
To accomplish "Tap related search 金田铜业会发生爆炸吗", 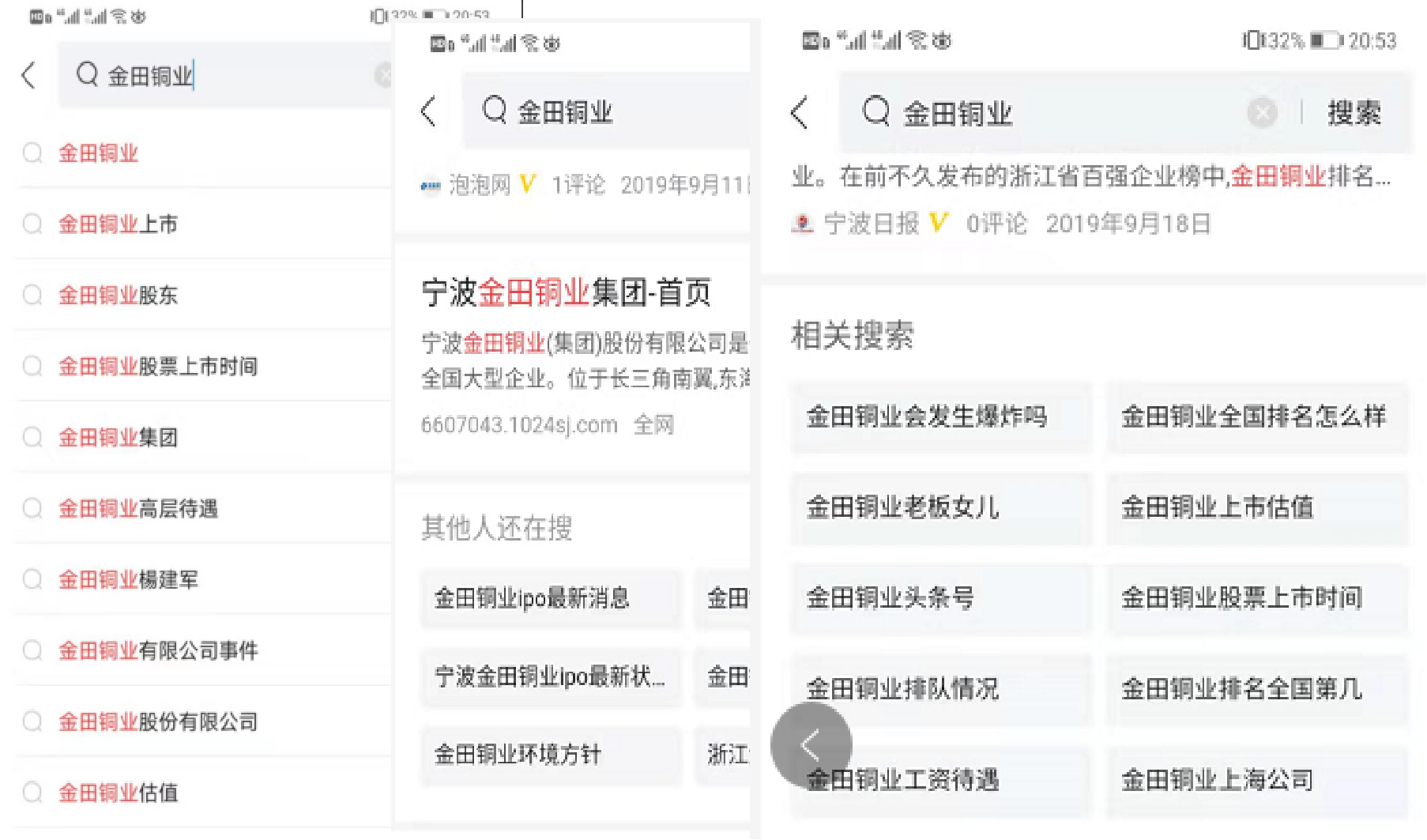I will click(941, 416).
